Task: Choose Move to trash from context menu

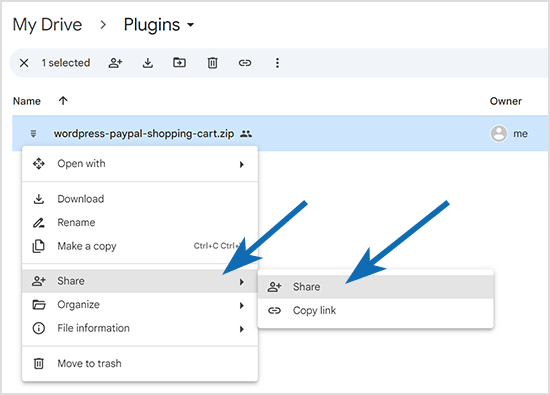Action: pos(140,363)
